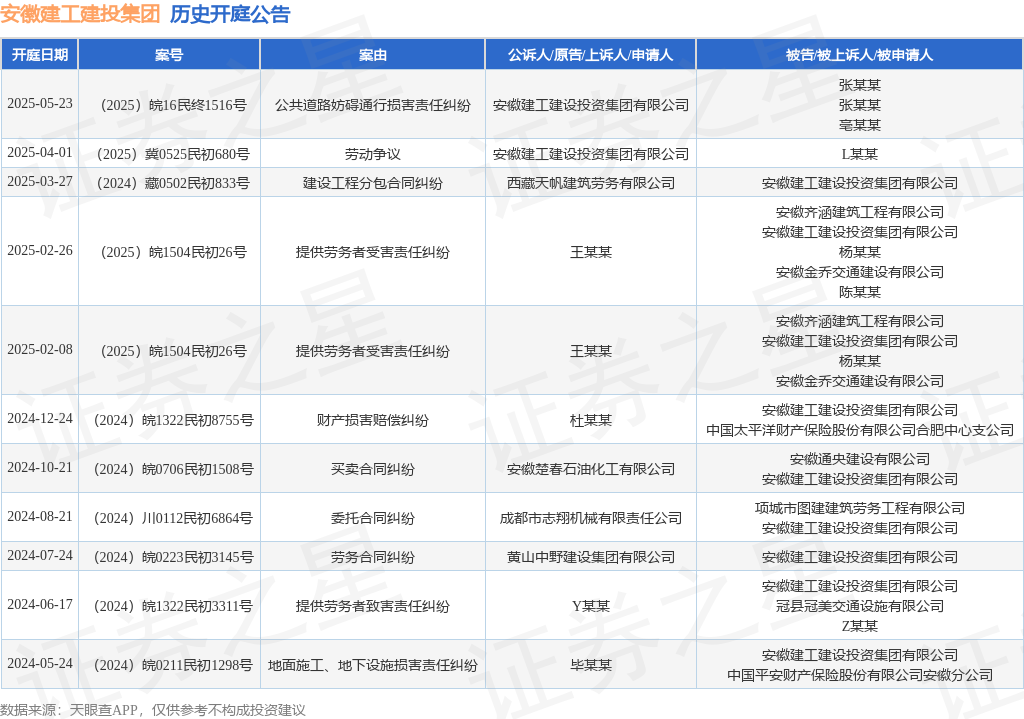Click 中国太平洋财产保险股份有限公司合肥中心支公司
Image resolution: width=1024 pixels, height=719 pixels.
tap(859, 430)
